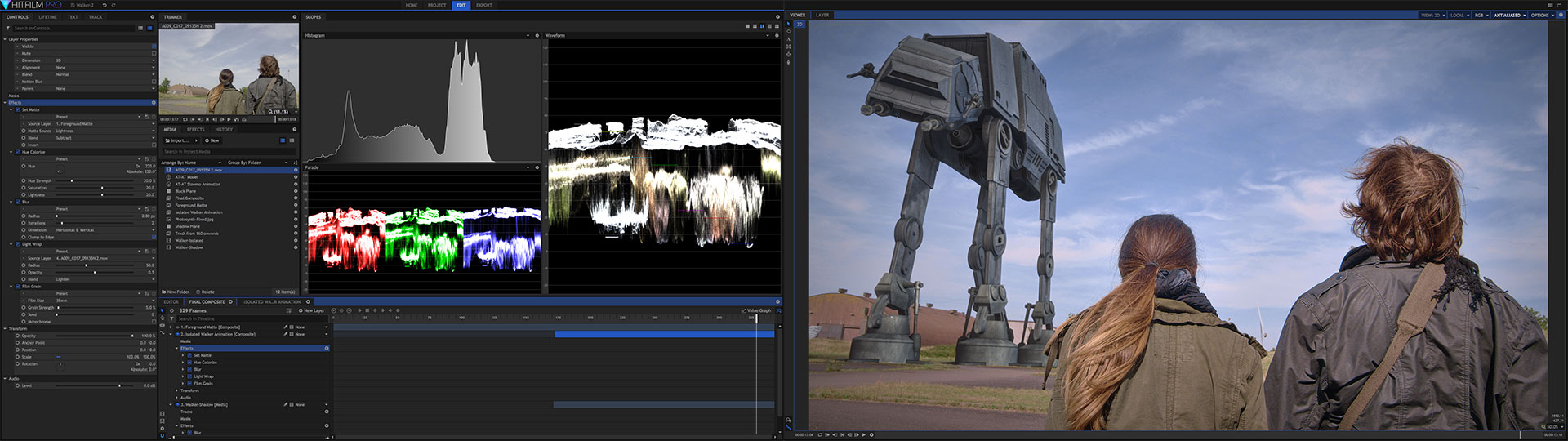
Task: Click the Delete button in media panel
Action: point(206,292)
